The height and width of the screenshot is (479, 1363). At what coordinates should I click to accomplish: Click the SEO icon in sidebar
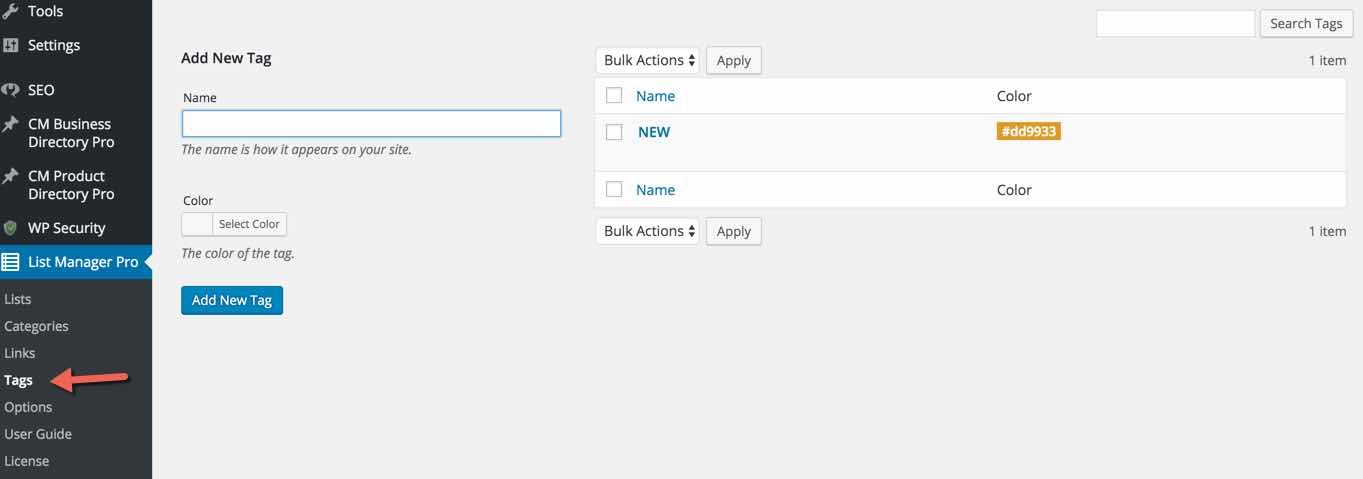(11, 90)
